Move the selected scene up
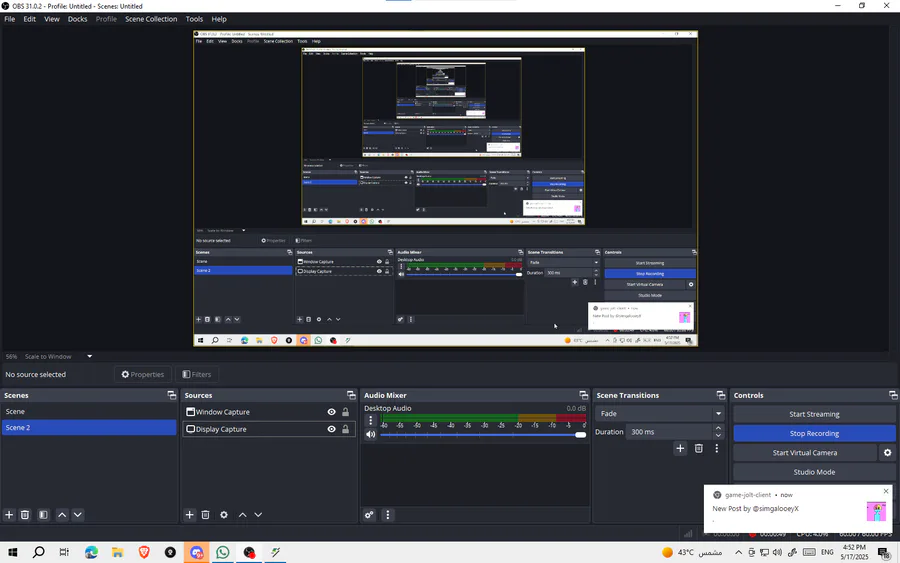 click(x=62, y=515)
